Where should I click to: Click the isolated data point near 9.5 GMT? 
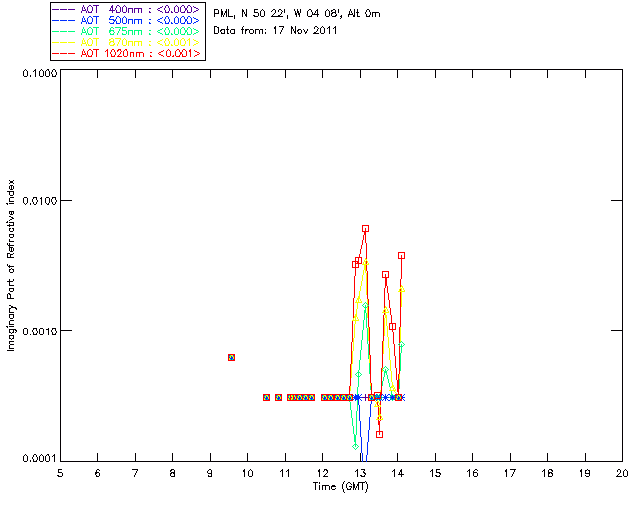click(x=231, y=358)
